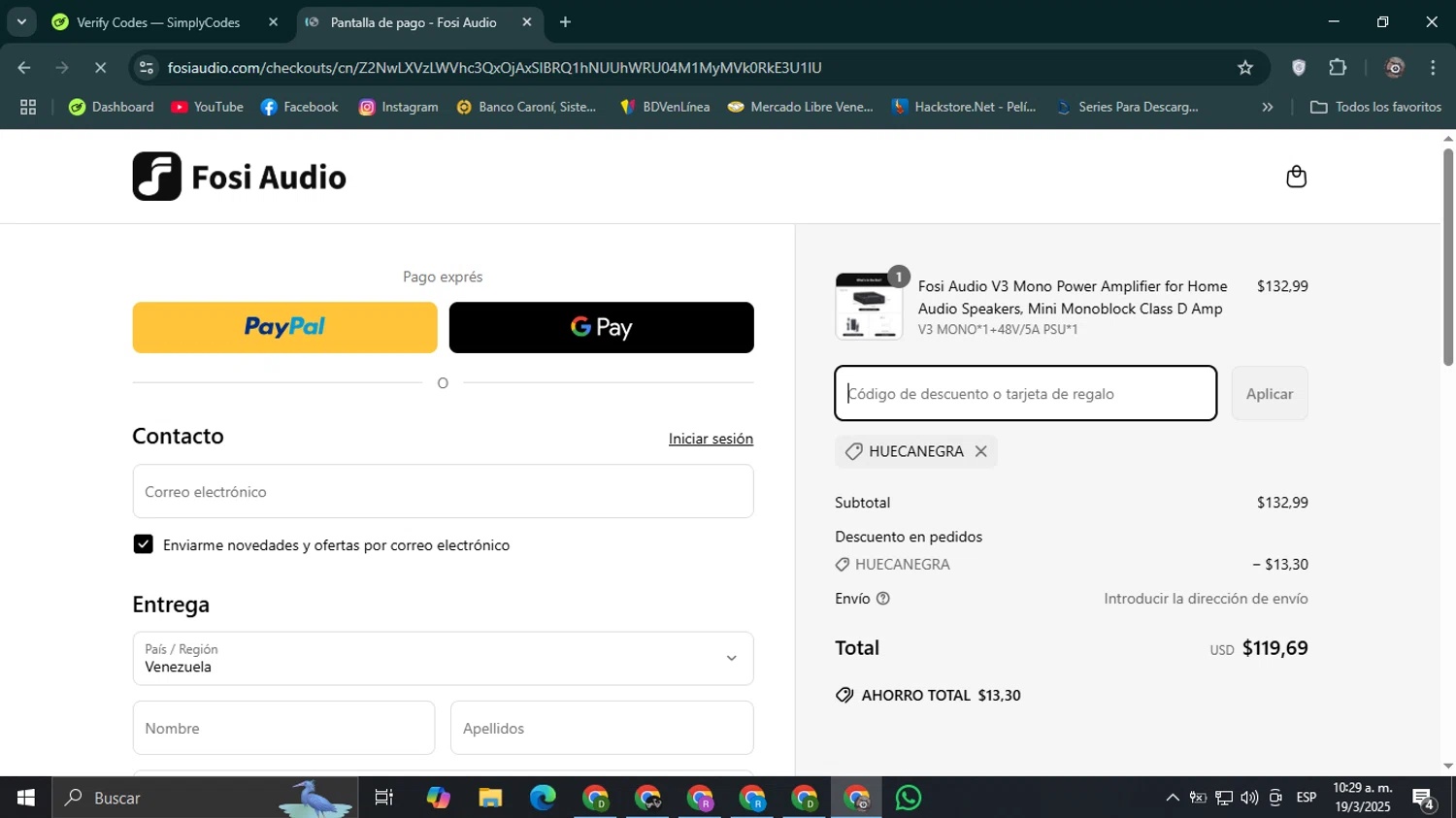Show more bookmarks with the double chevron

click(1267, 107)
